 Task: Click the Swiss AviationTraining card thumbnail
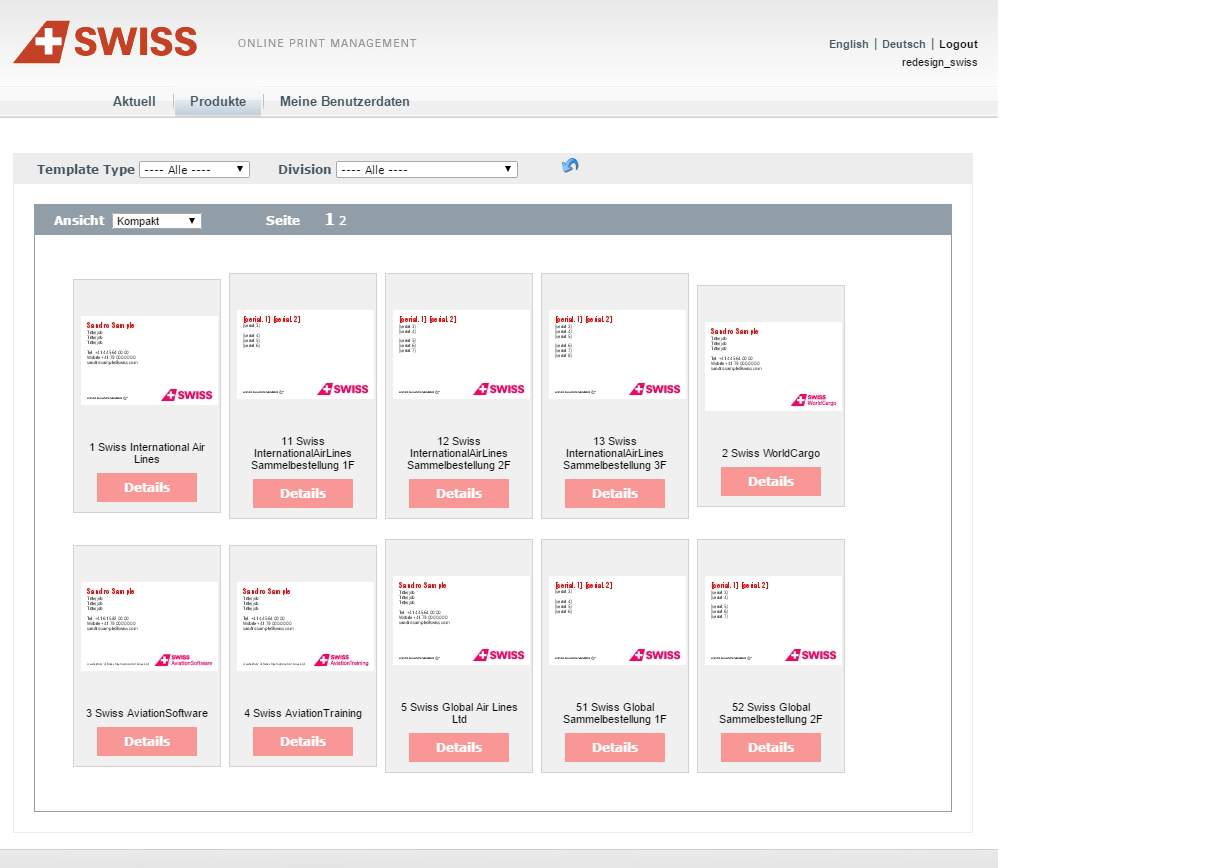point(305,626)
